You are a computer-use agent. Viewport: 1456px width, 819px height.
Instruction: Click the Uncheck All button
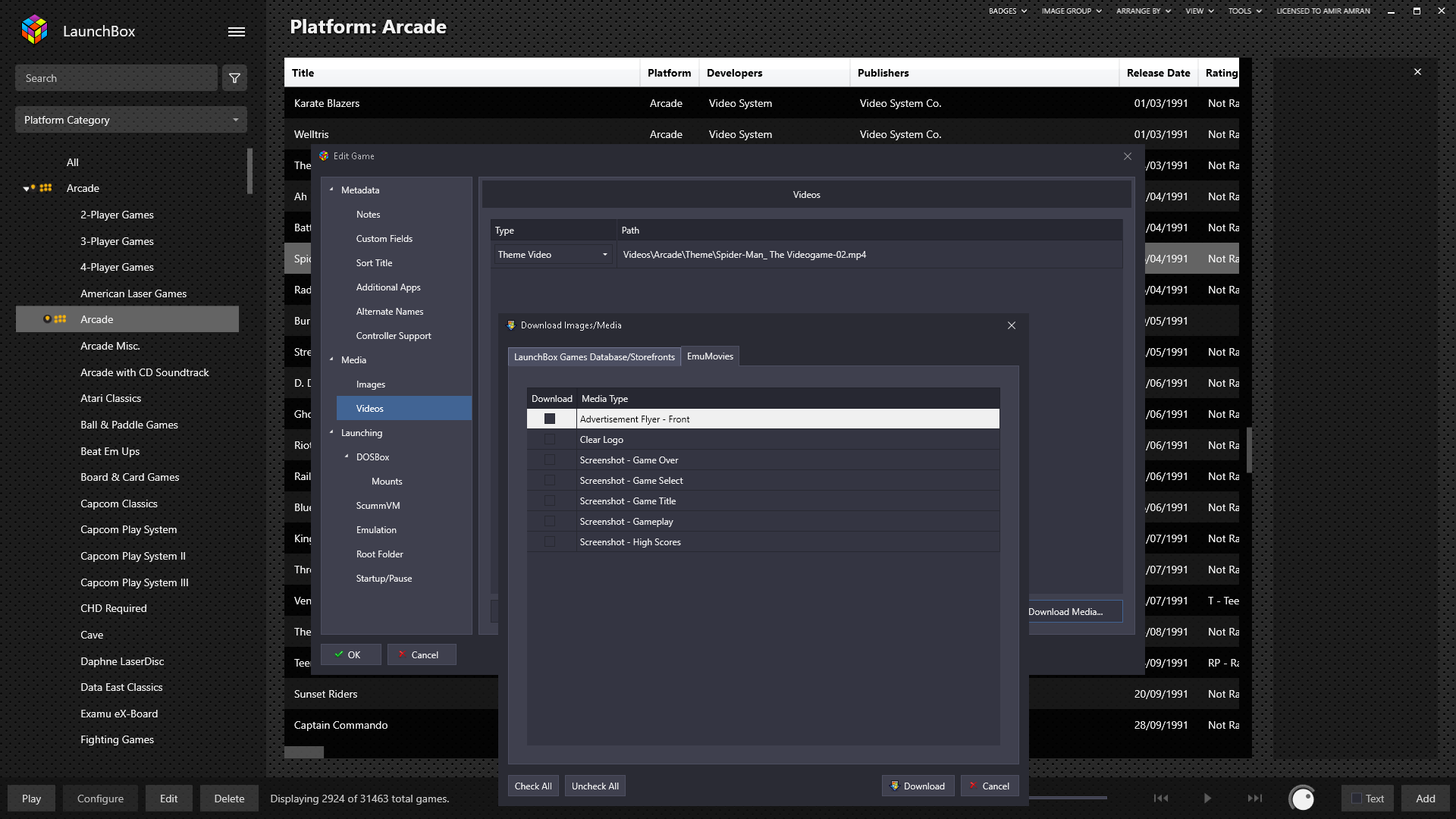(595, 786)
